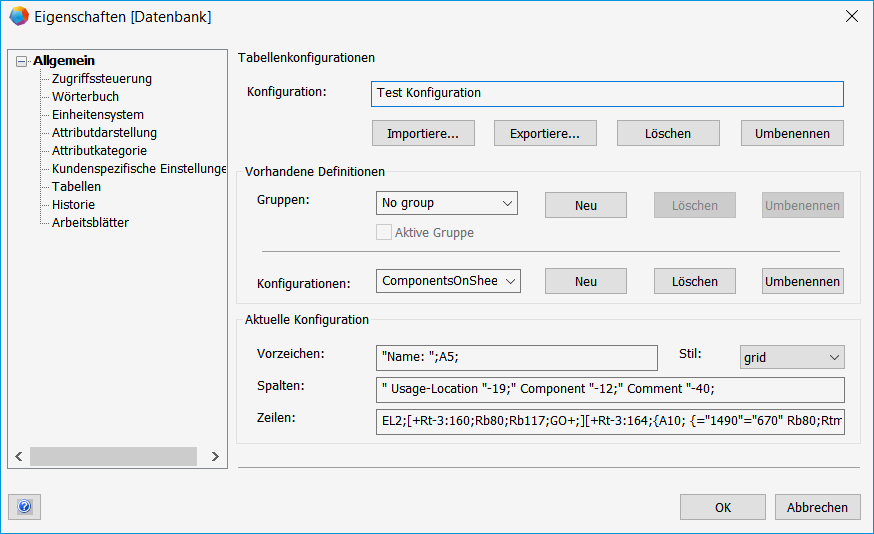Click the Importiere... button

(423, 133)
